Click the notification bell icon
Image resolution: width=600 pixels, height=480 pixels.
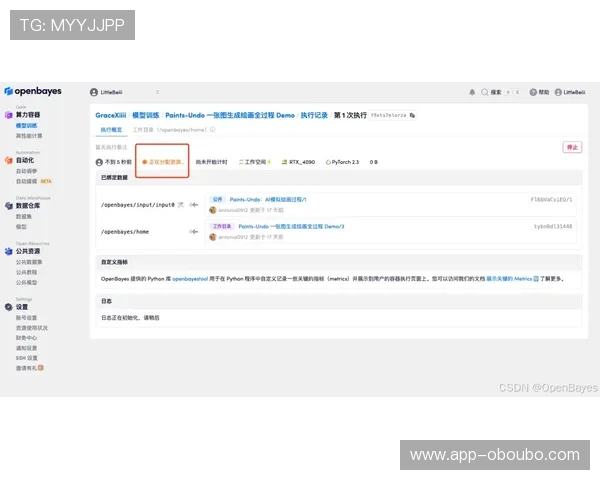(x=472, y=92)
